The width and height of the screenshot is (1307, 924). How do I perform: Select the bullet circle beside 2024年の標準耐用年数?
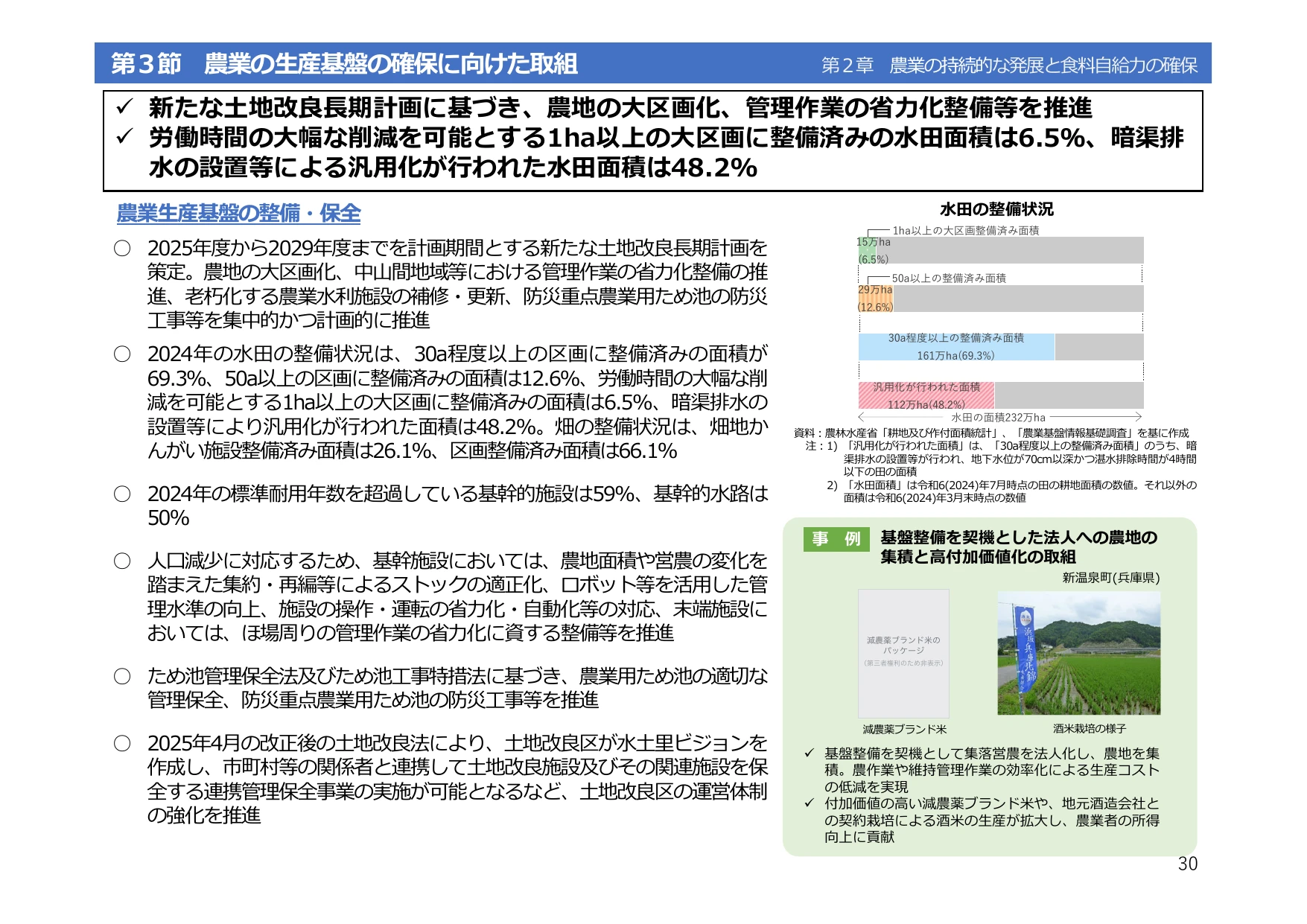click(122, 494)
